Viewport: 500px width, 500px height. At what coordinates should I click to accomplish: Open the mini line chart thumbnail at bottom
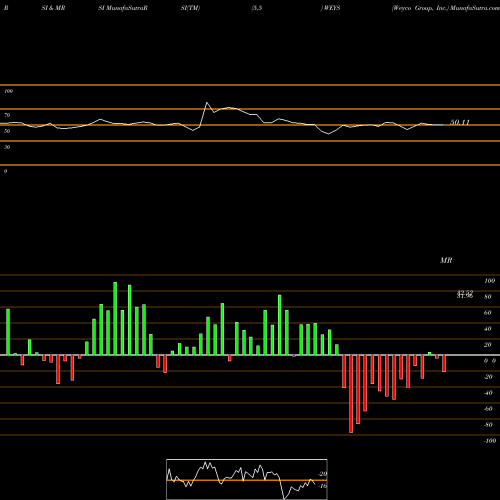[x=247, y=479]
